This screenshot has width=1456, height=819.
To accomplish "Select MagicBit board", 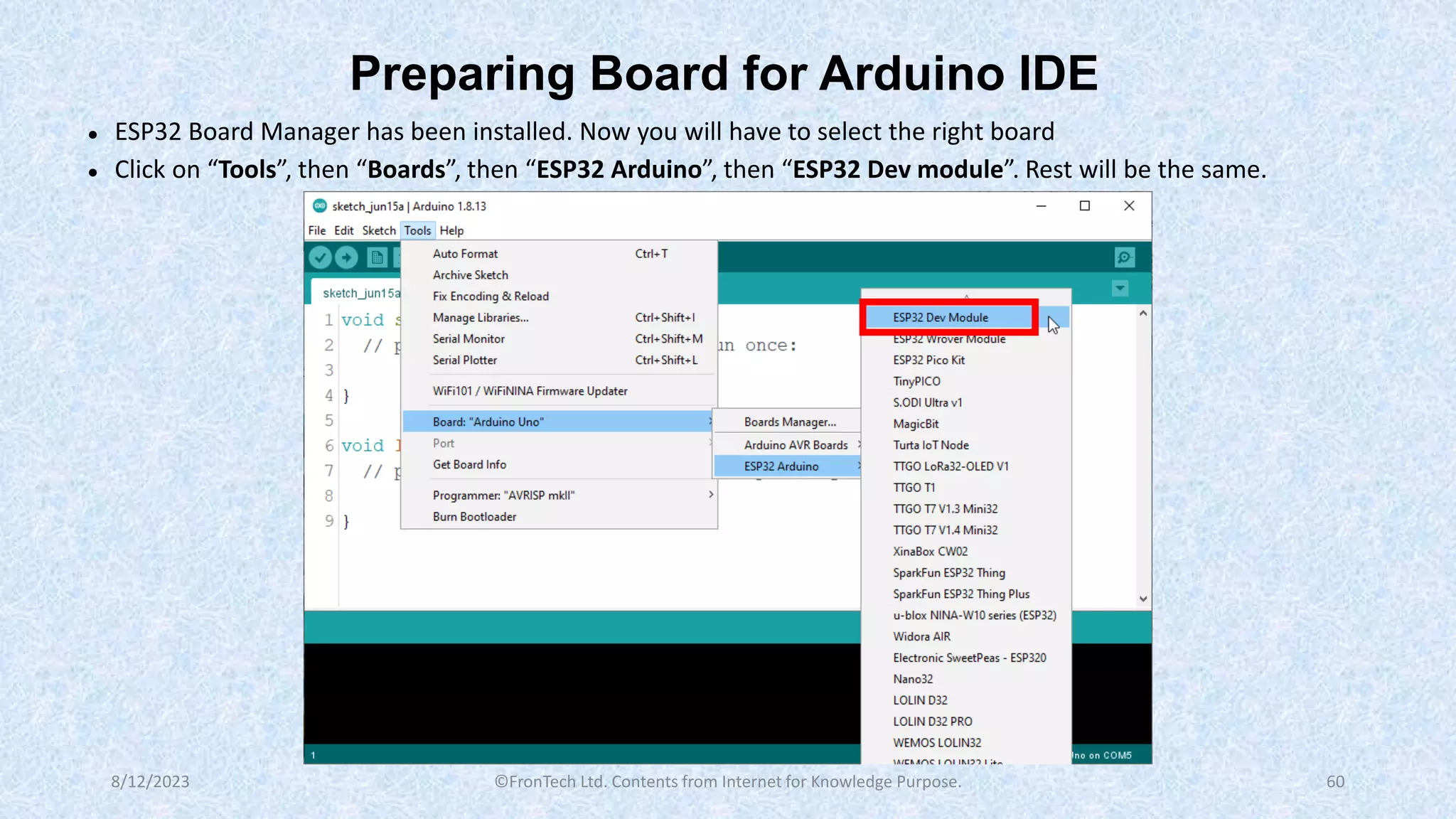I will tap(966, 424).
